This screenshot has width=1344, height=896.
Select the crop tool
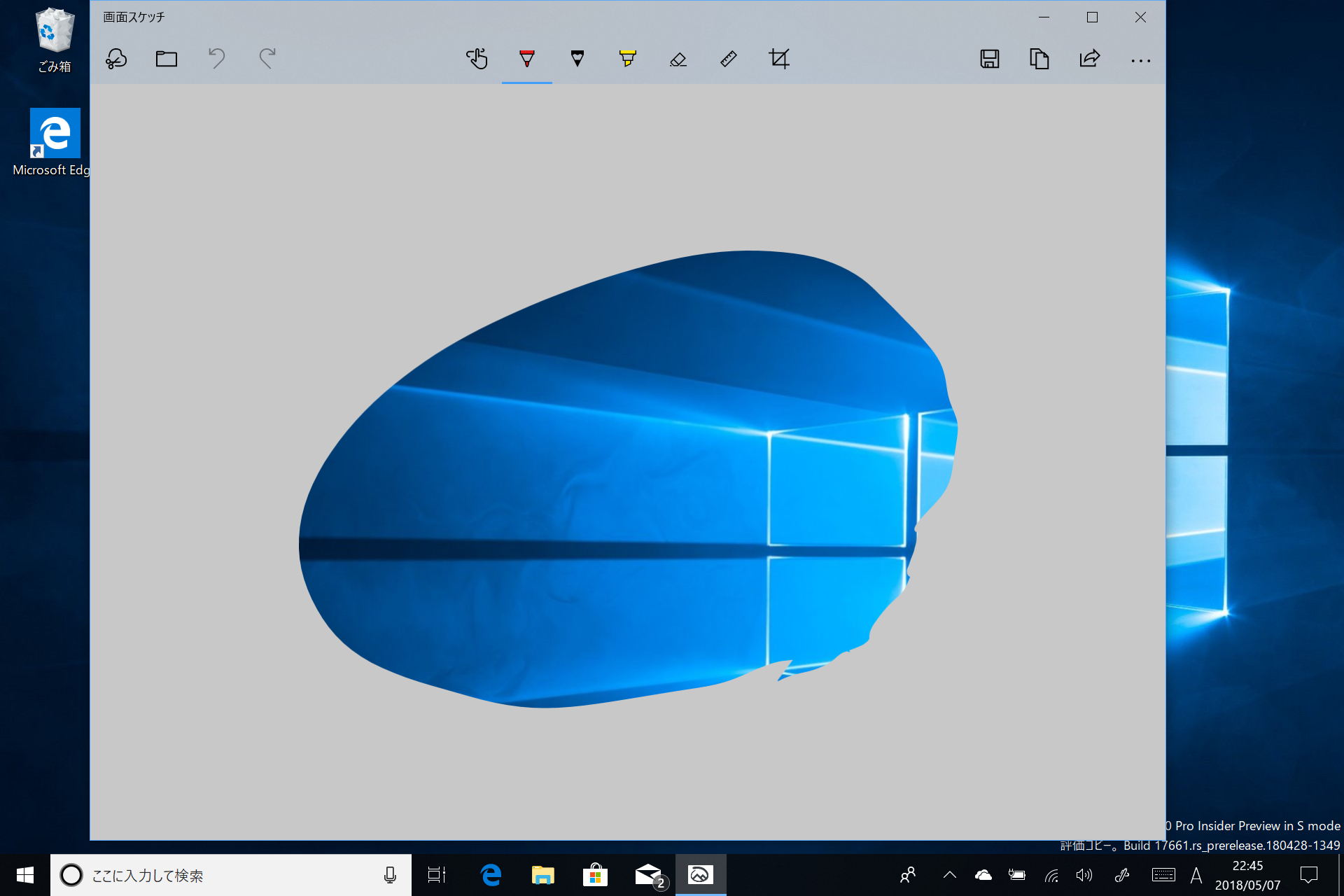pyautogui.click(x=779, y=59)
